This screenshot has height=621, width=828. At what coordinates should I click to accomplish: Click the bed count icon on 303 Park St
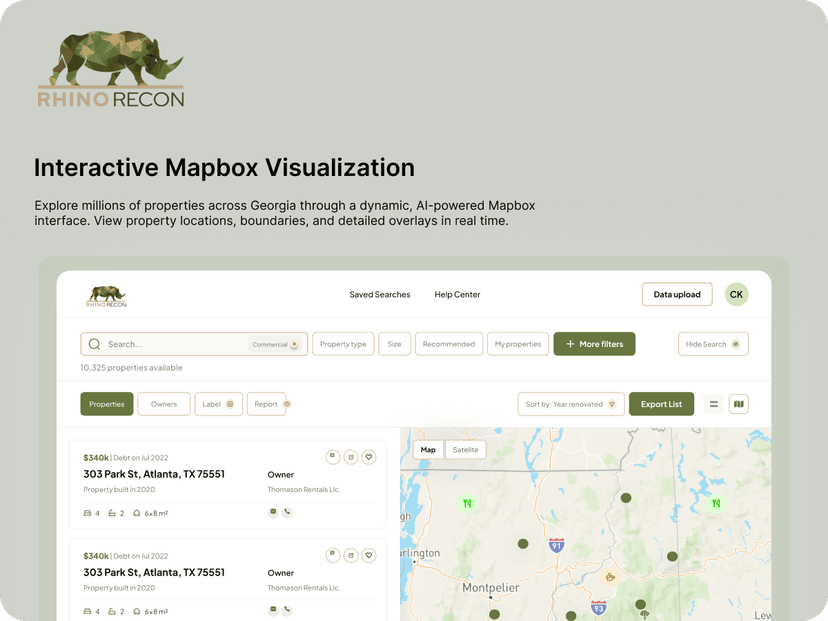(x=88, y=512)
